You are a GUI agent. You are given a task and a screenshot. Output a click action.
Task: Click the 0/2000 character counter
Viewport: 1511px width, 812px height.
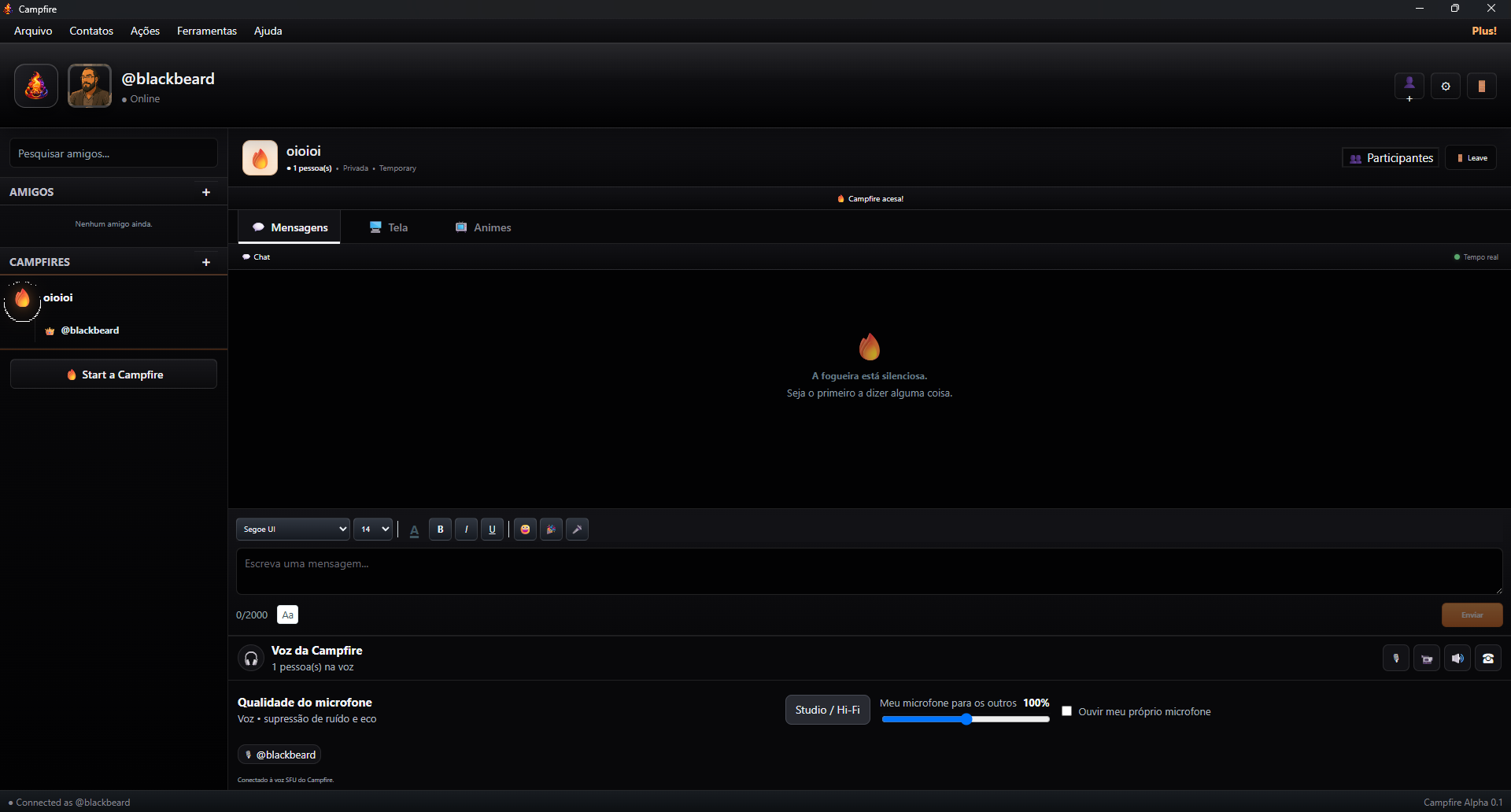tap(252, 615)
